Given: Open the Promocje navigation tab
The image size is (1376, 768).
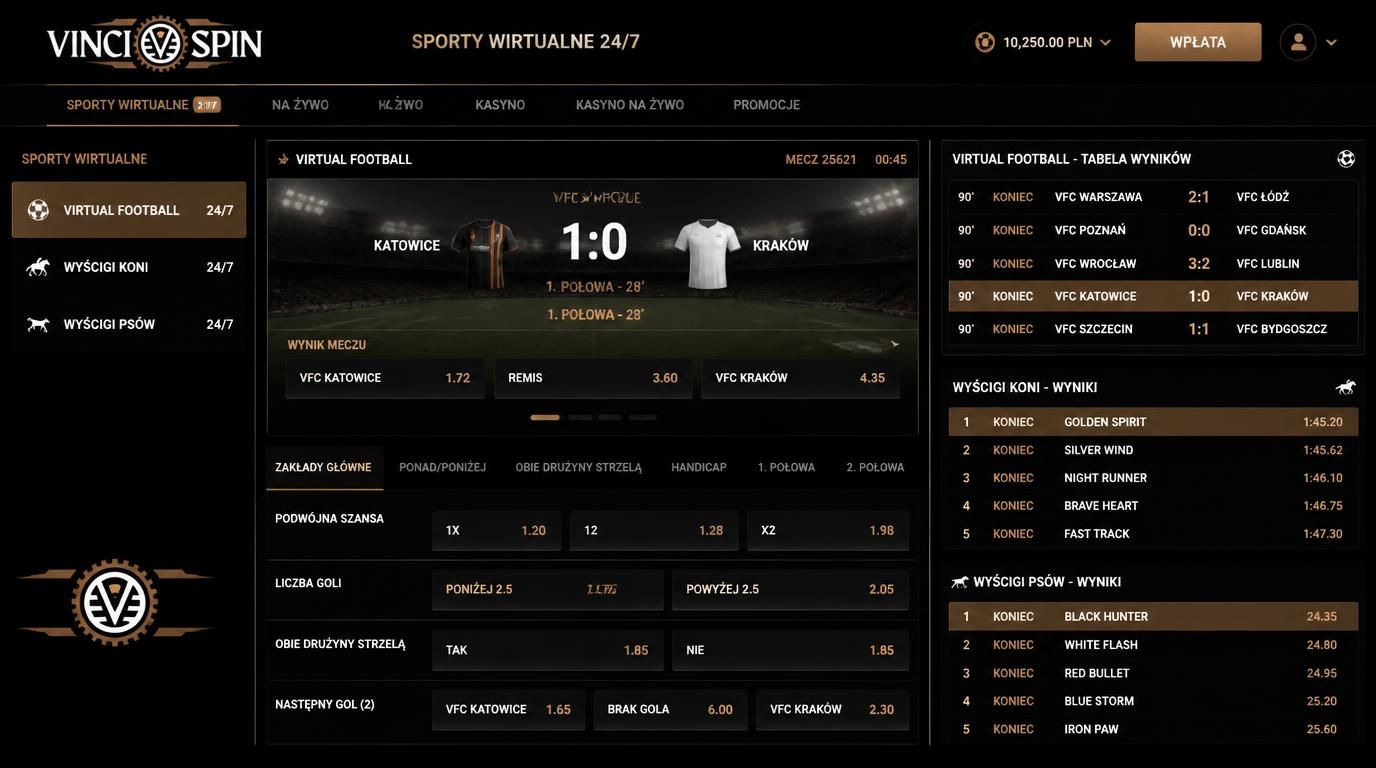Looking at the screenshot, I should [767, 105].
